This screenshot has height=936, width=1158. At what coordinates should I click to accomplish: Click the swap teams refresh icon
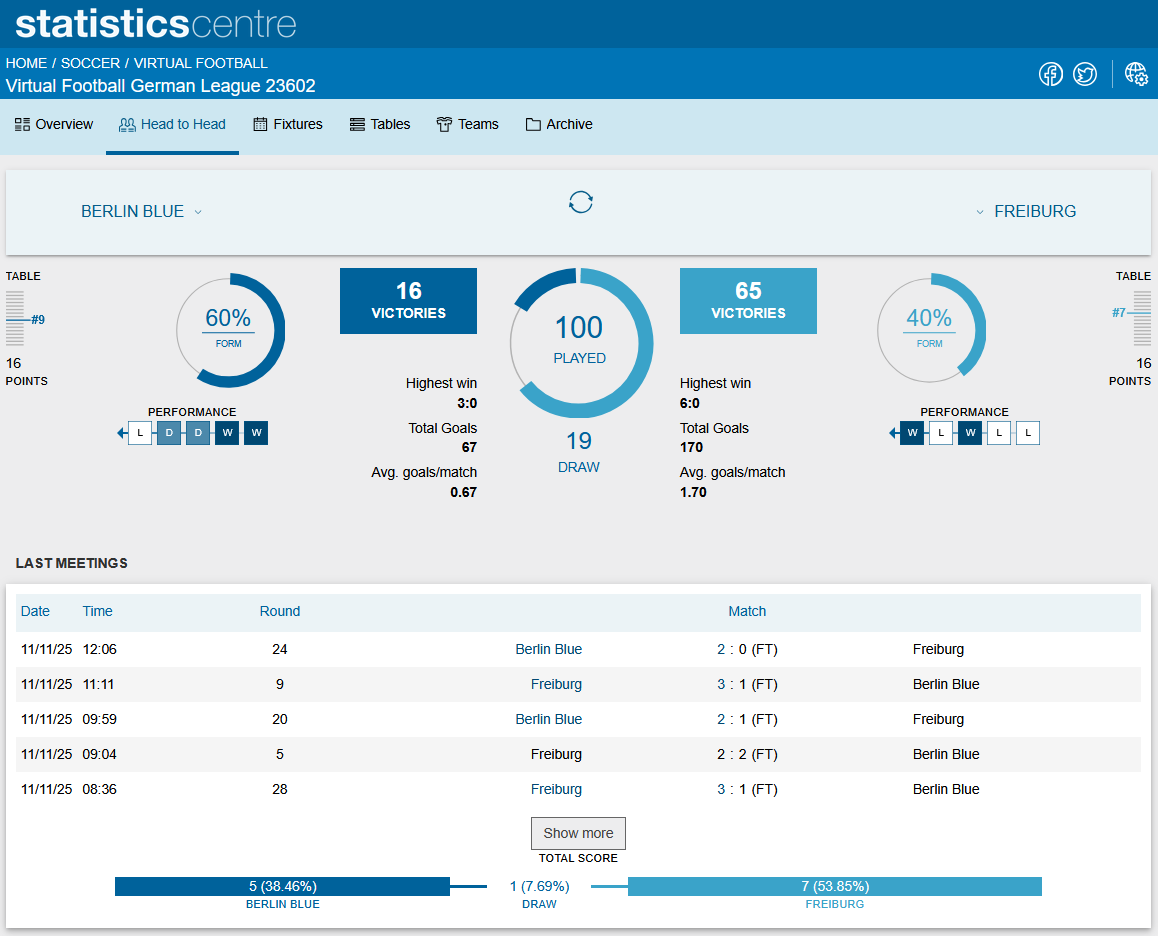(x=580, y=201)
